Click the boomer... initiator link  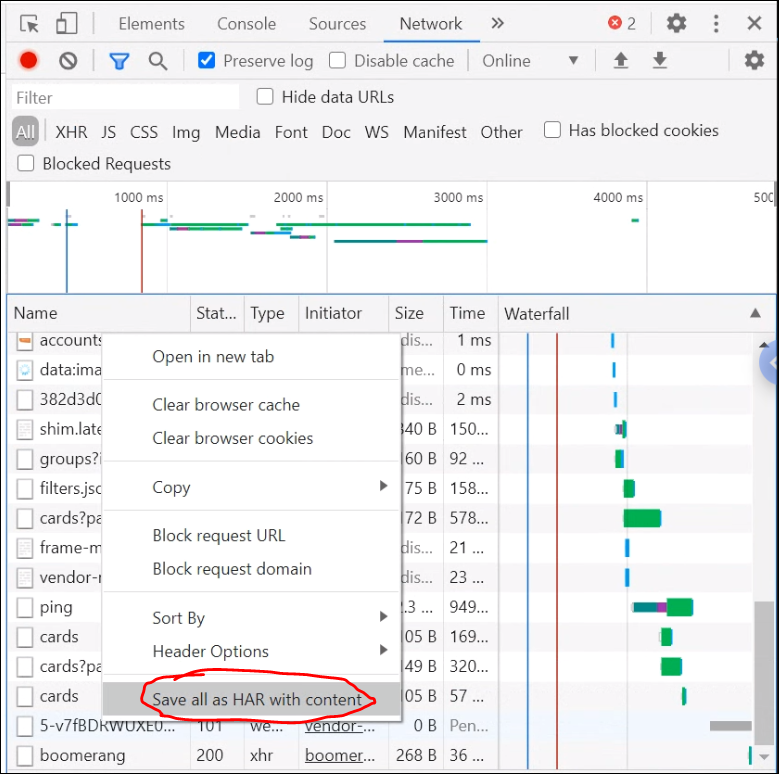(340, 755)
